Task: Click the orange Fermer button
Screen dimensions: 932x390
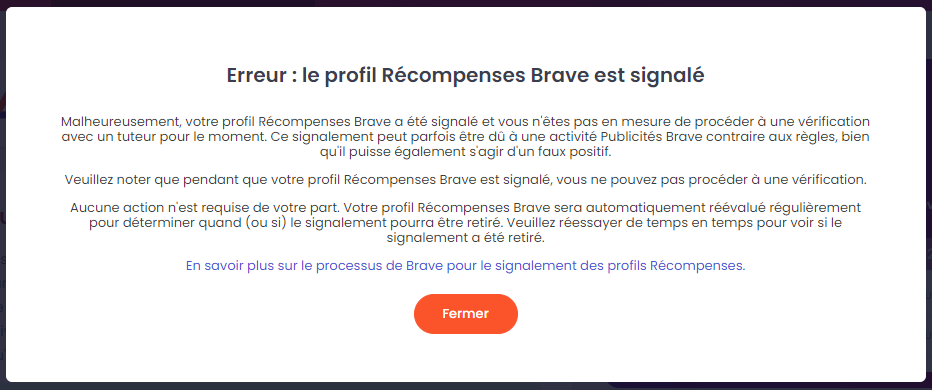Action: point(465,313)
